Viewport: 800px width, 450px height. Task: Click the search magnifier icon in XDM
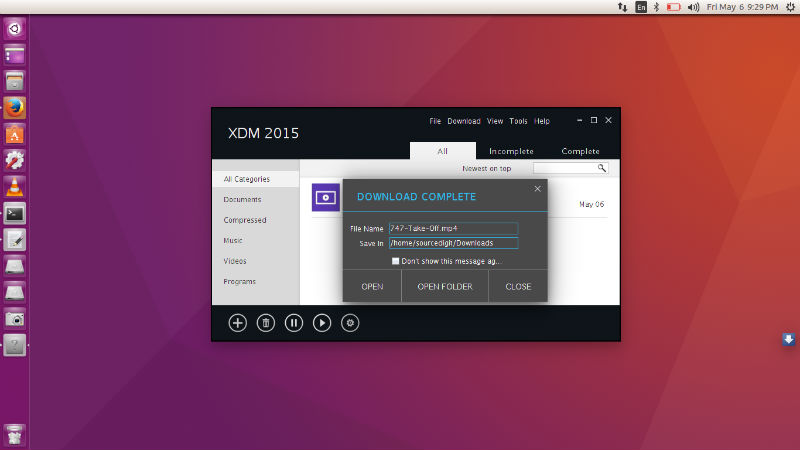(x=602, y=168)
